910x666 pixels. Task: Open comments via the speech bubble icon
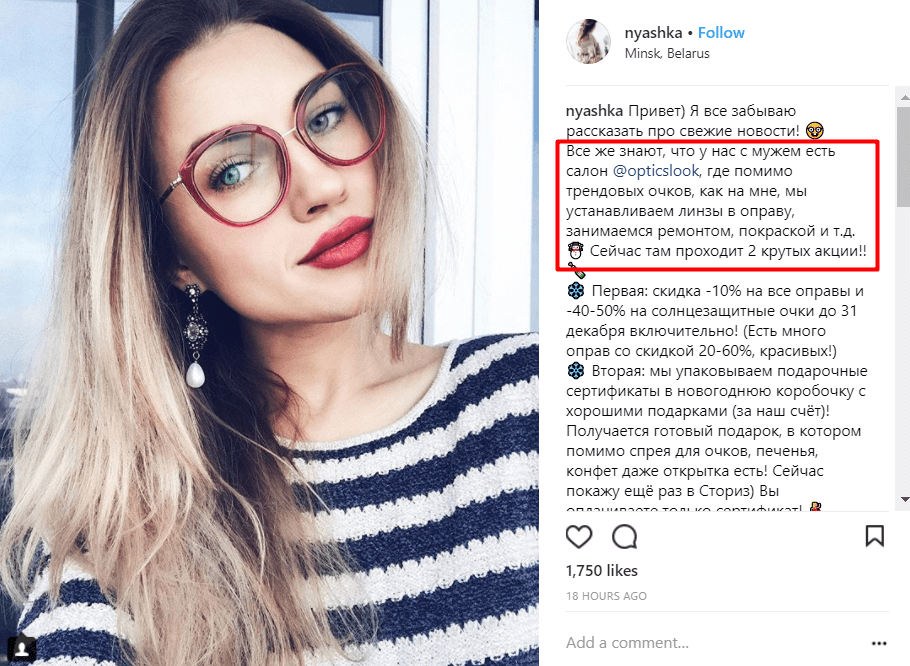(x=624, y=537)
